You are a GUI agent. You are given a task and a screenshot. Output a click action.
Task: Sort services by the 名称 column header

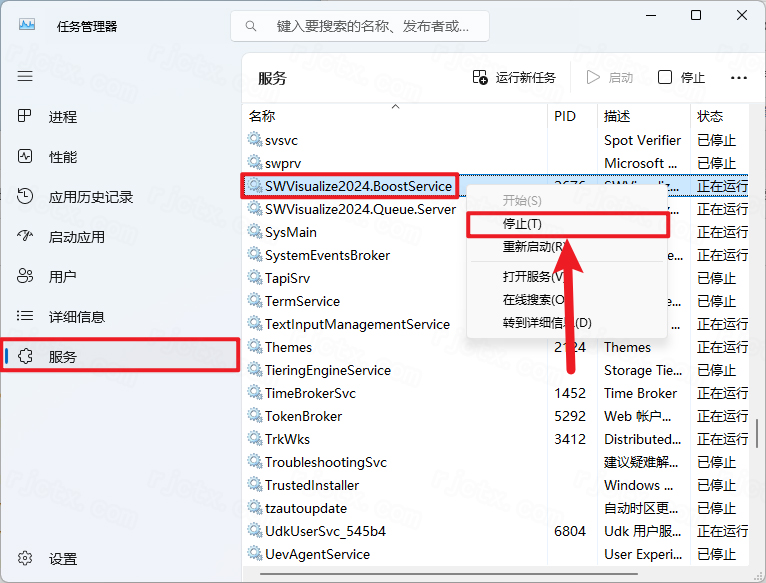click(262, 116)
